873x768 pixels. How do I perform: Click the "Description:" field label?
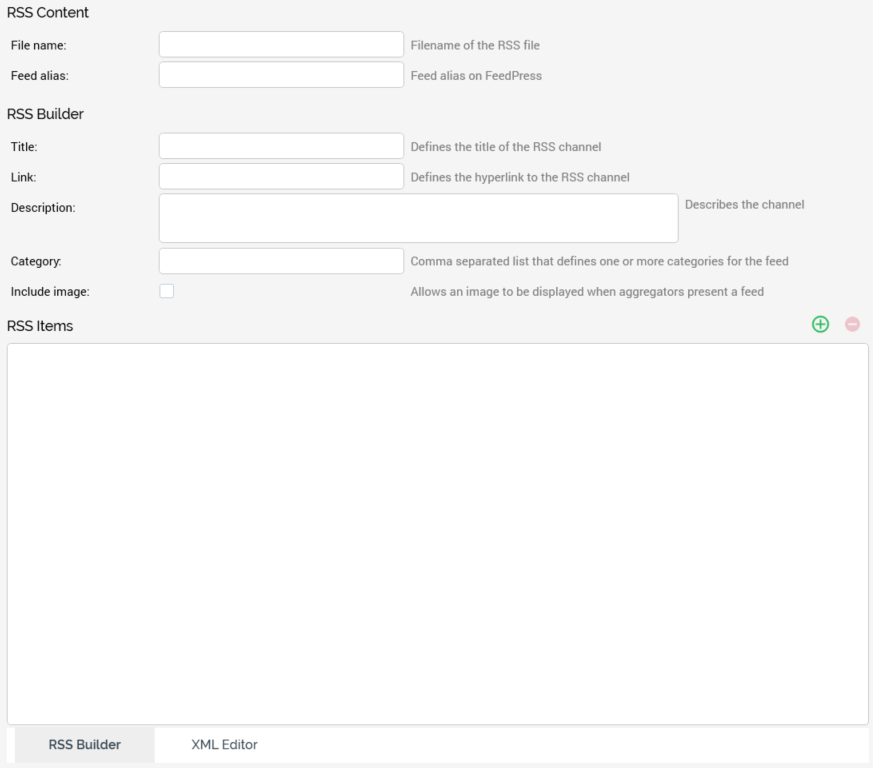[43, 208]
